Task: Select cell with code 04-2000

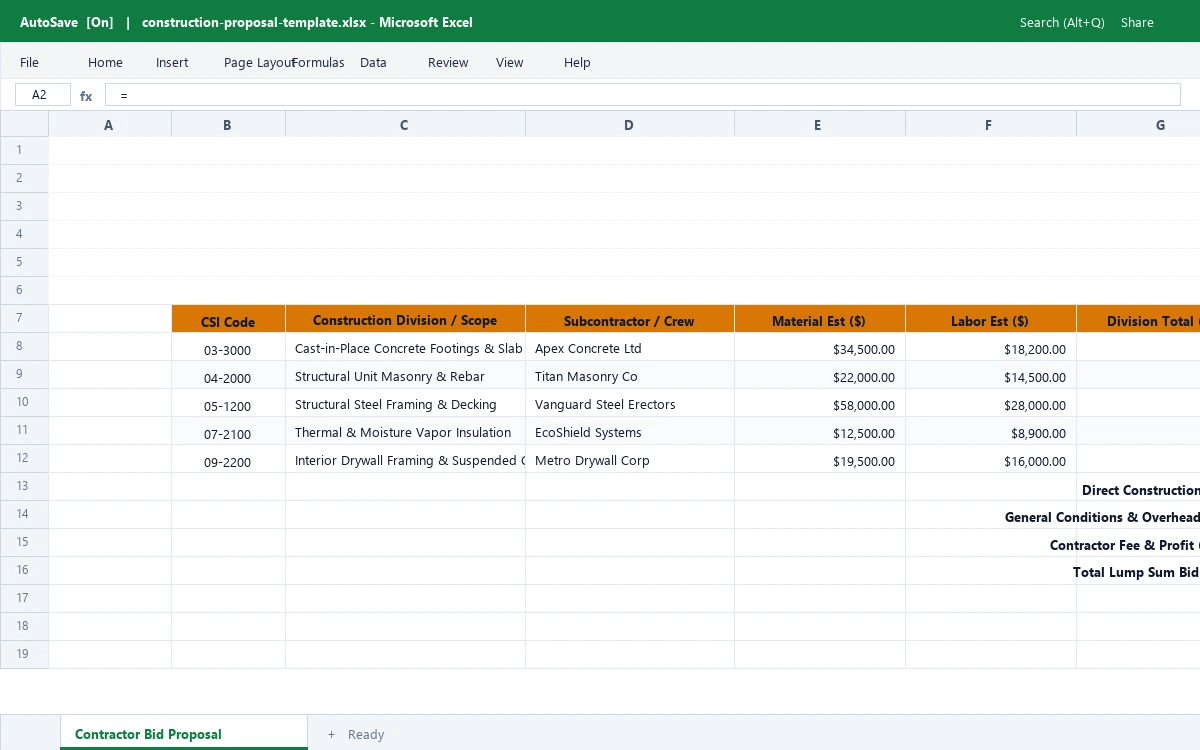Action: pyautogui.click(x=228, y=375)
